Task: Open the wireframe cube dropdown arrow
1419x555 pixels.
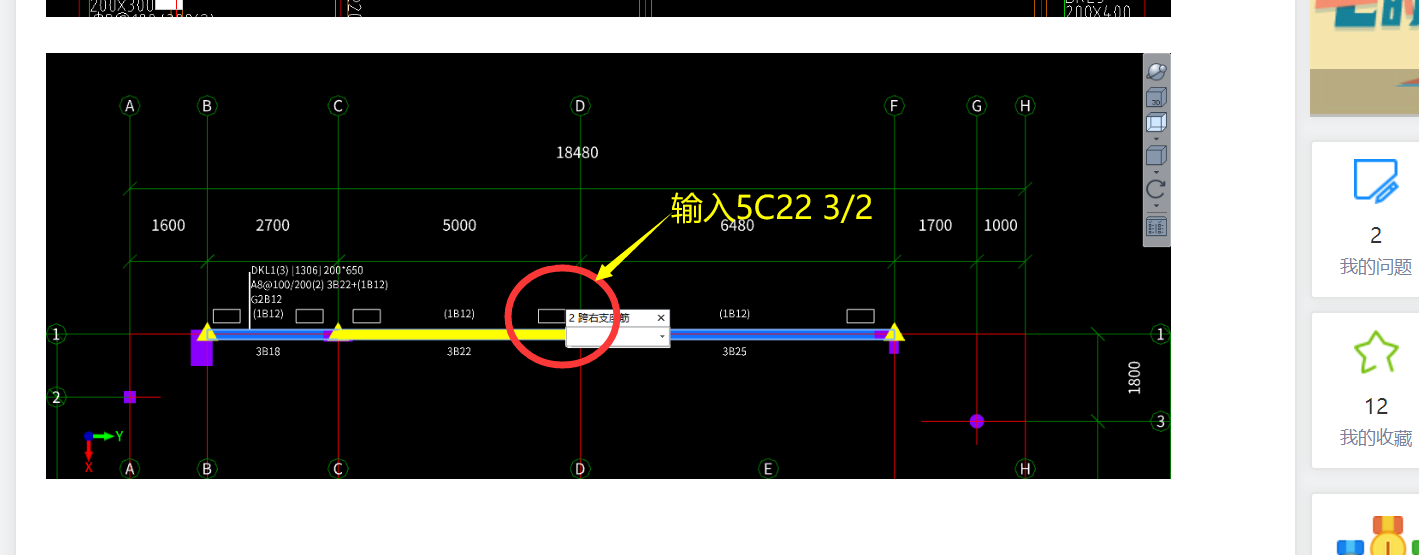Action: pos(1156,139)
